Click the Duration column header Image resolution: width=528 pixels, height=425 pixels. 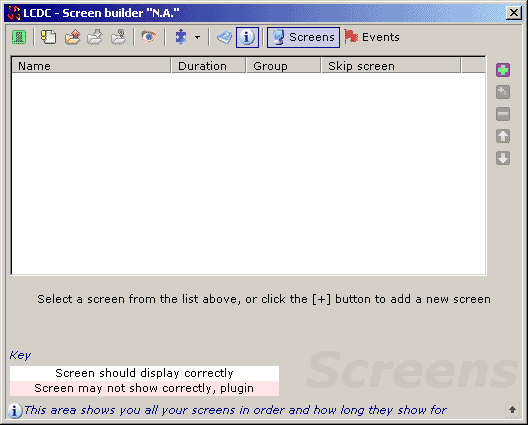coord(208,66)
